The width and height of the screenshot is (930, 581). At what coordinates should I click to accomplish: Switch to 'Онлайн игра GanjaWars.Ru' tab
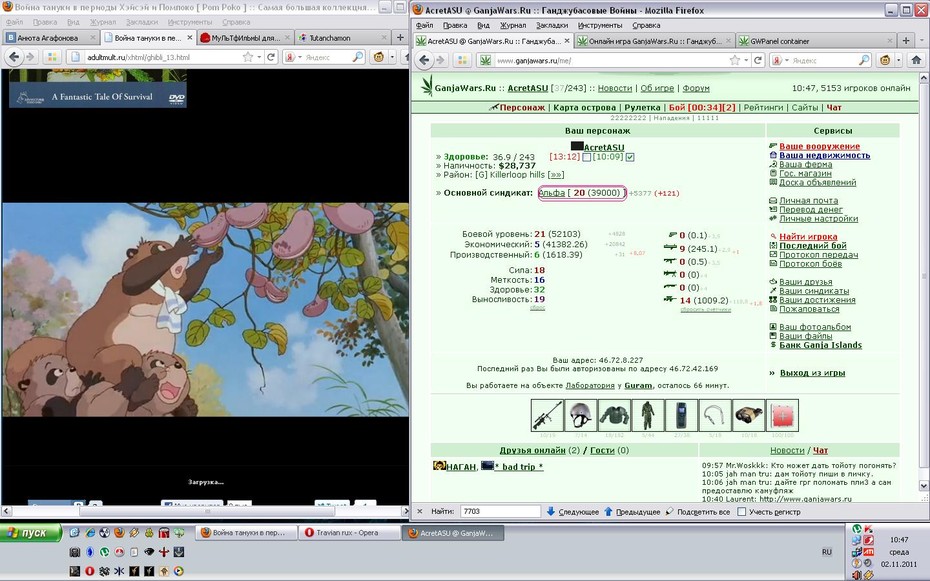coord(654,41)
